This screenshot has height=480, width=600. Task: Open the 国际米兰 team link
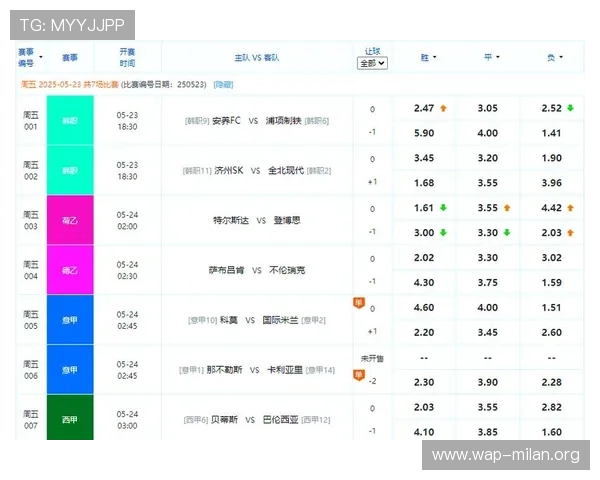click(280, 320)
